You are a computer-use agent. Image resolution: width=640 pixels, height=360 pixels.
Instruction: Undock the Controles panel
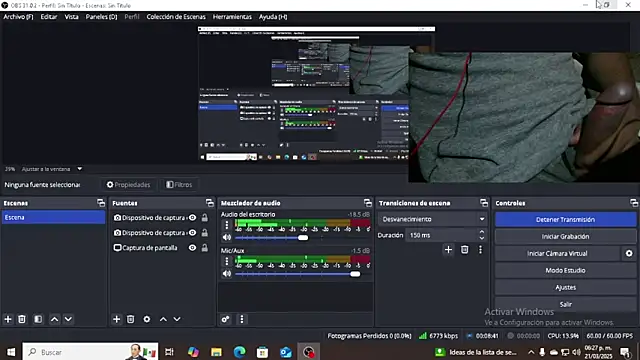[633, 203]
